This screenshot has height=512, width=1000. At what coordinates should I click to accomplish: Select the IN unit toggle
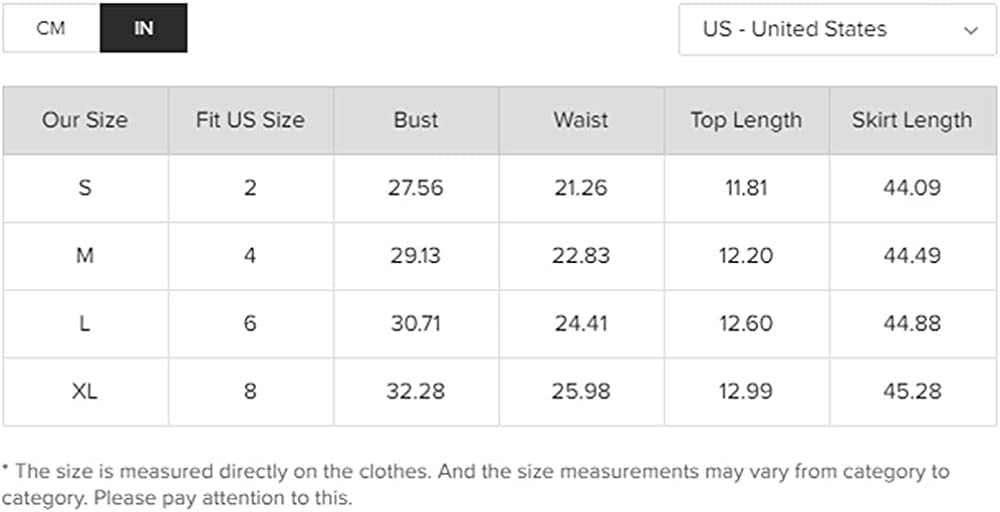click(x=143, y=28)
